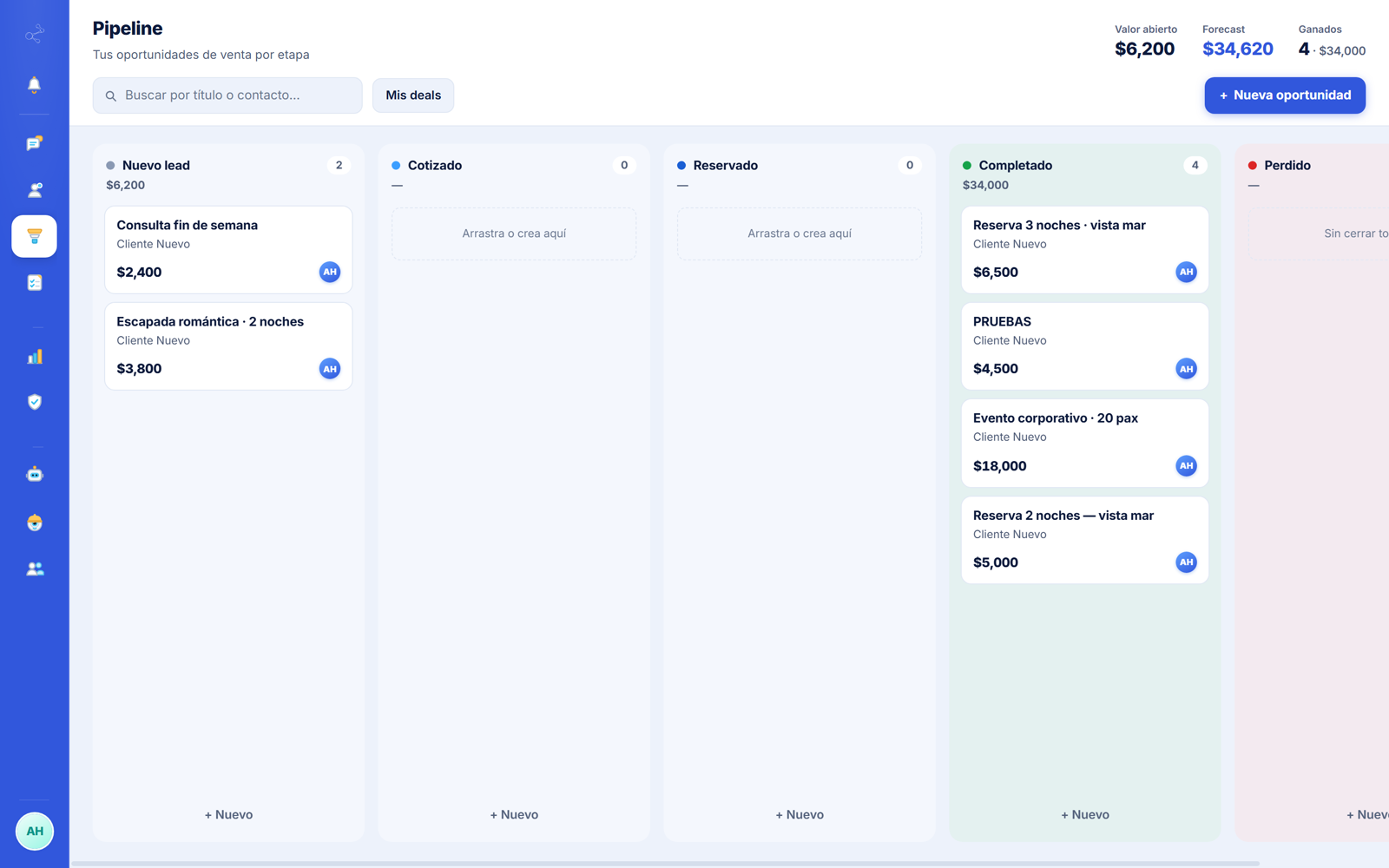The height and width of the screenshot is (868, 1389).
Task: Open the chat messages sidebar icon
Action: [34, 143]
